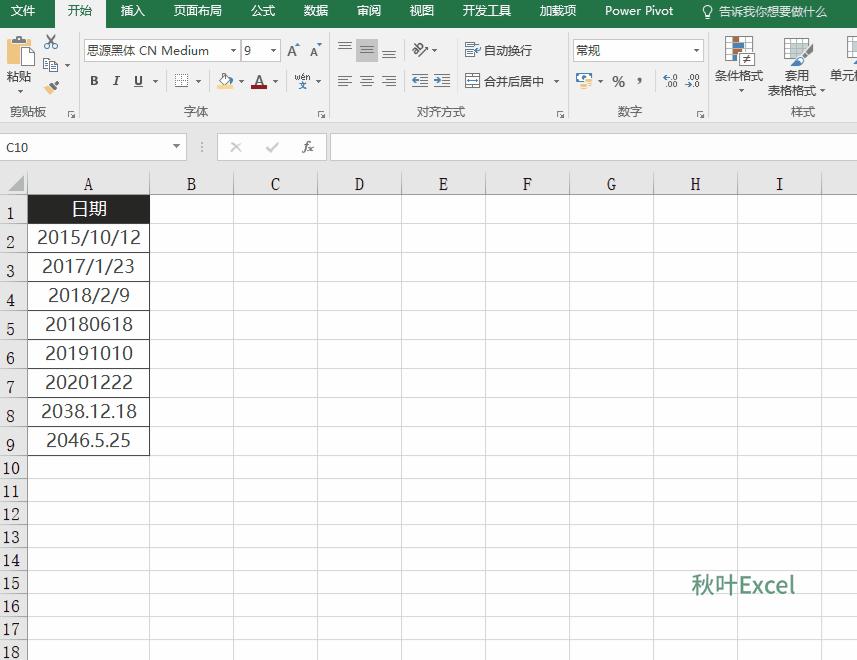Switch to the 插入 ribbon tab
The width and height of the screenshot is (857, 660).
(x=133, y=12)
